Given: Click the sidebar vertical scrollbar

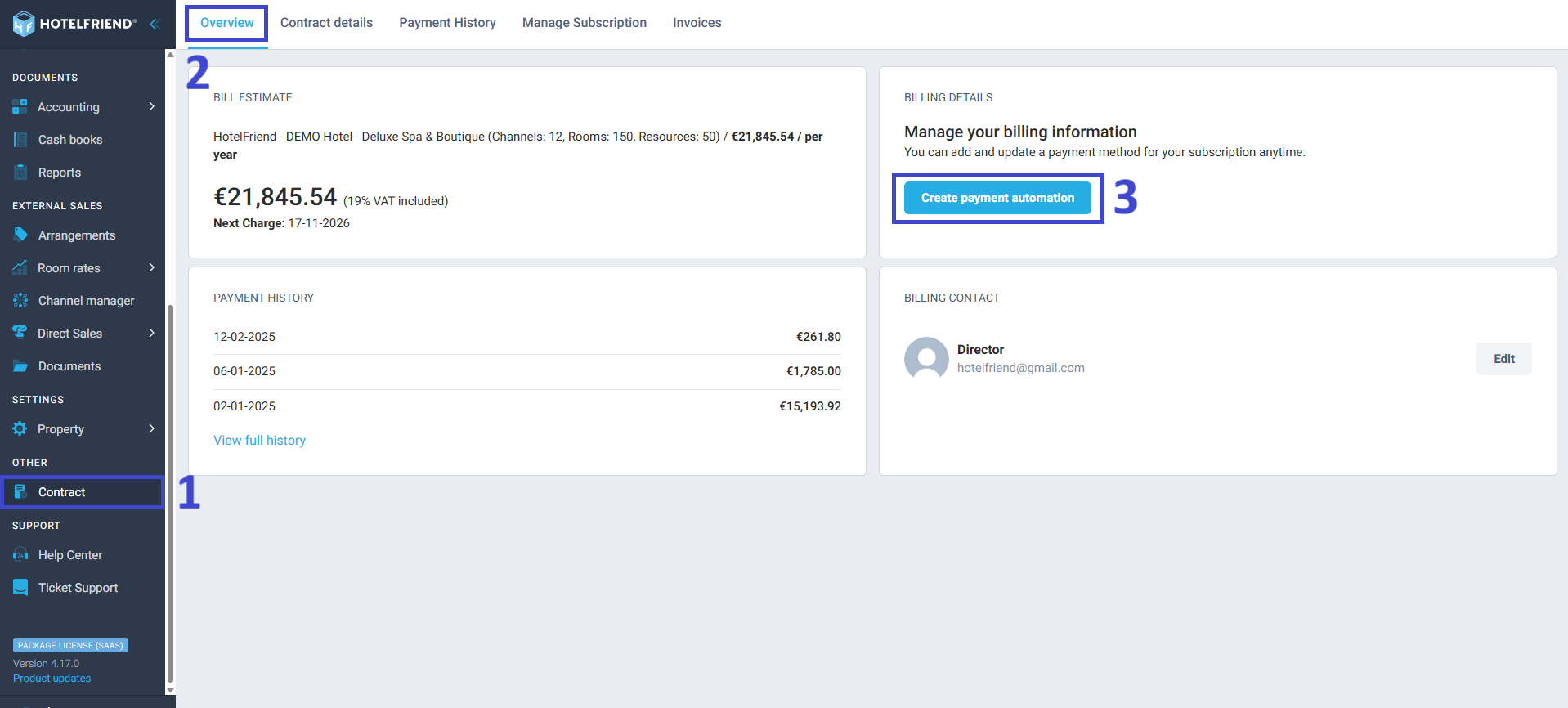Looking at the screenshot, I should 170,493.
